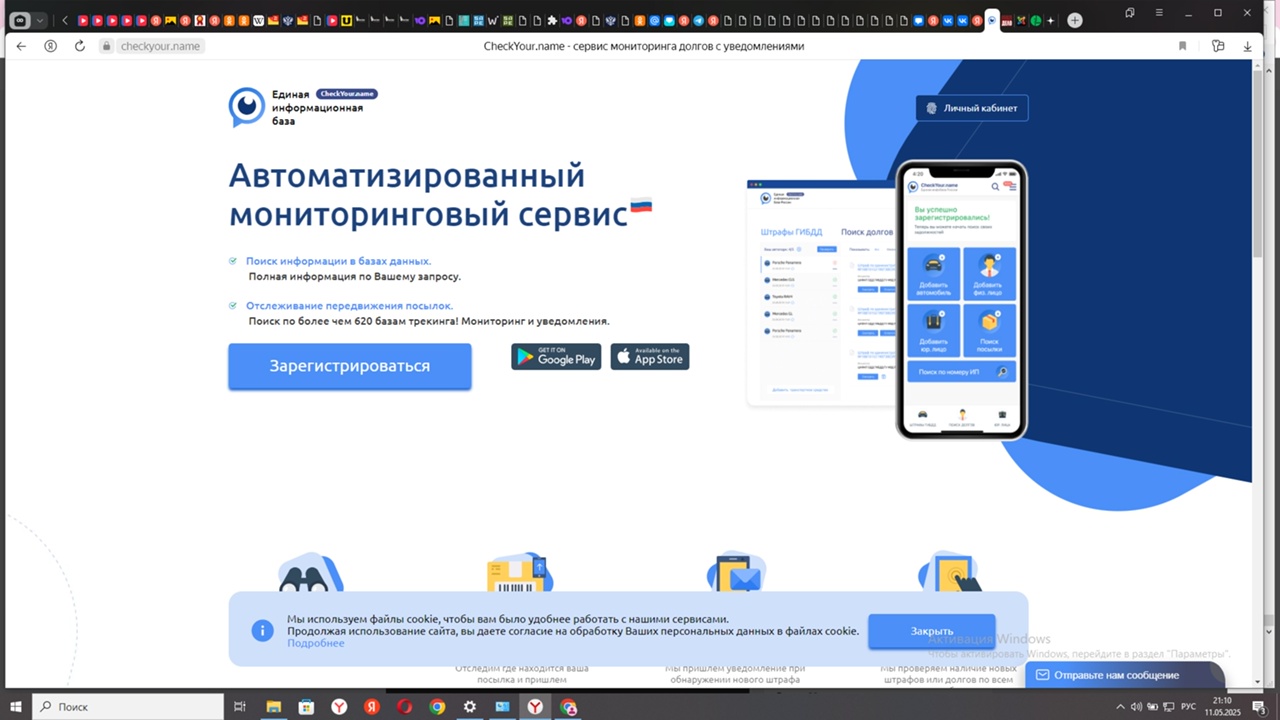
Task: Click the barcode package feature icon
Action: pos(520,573)
